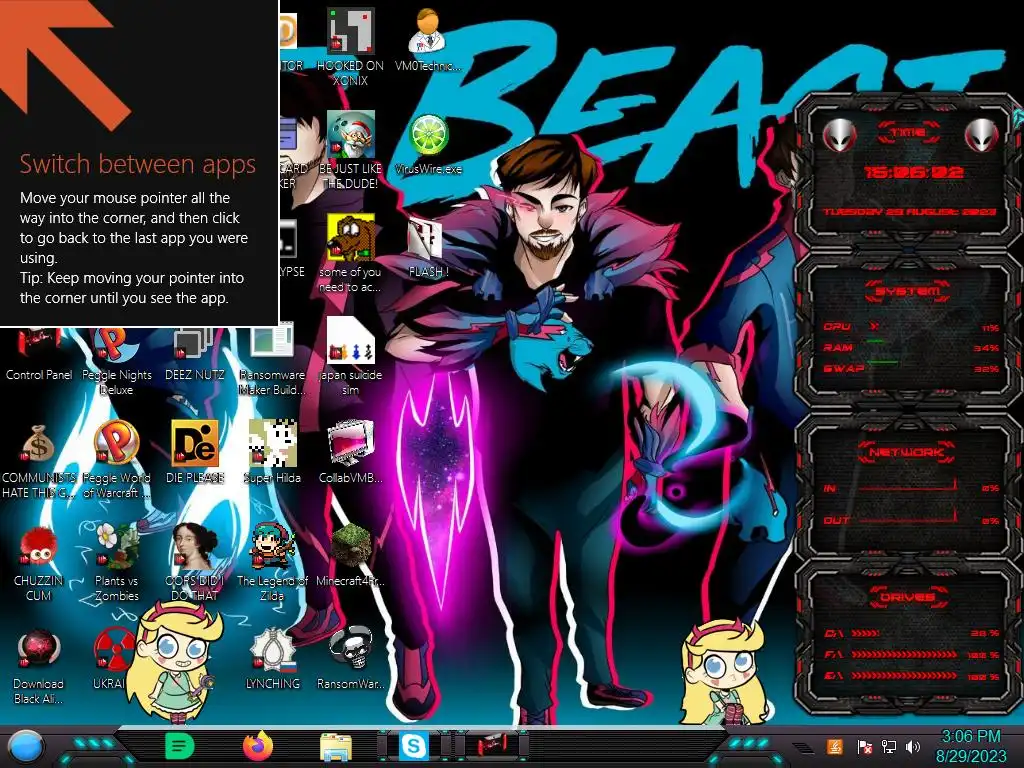The height and width of the screenshot is (768, 1024).
Task: Select the OOPS DID I DO THAT portrait icon
Action: 195,562
